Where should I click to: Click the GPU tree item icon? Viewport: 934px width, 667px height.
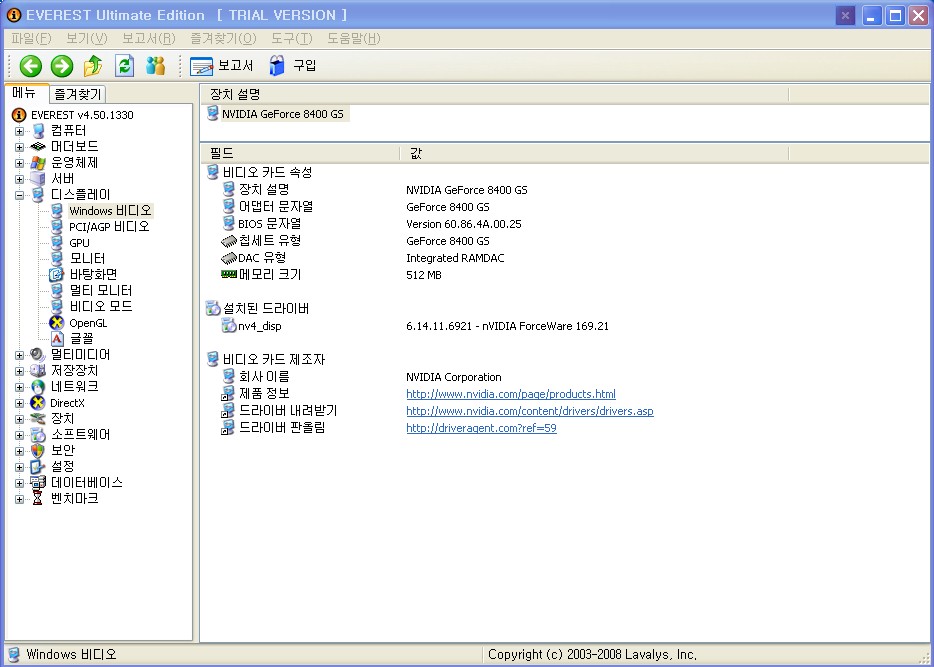(x=57, y=242)
